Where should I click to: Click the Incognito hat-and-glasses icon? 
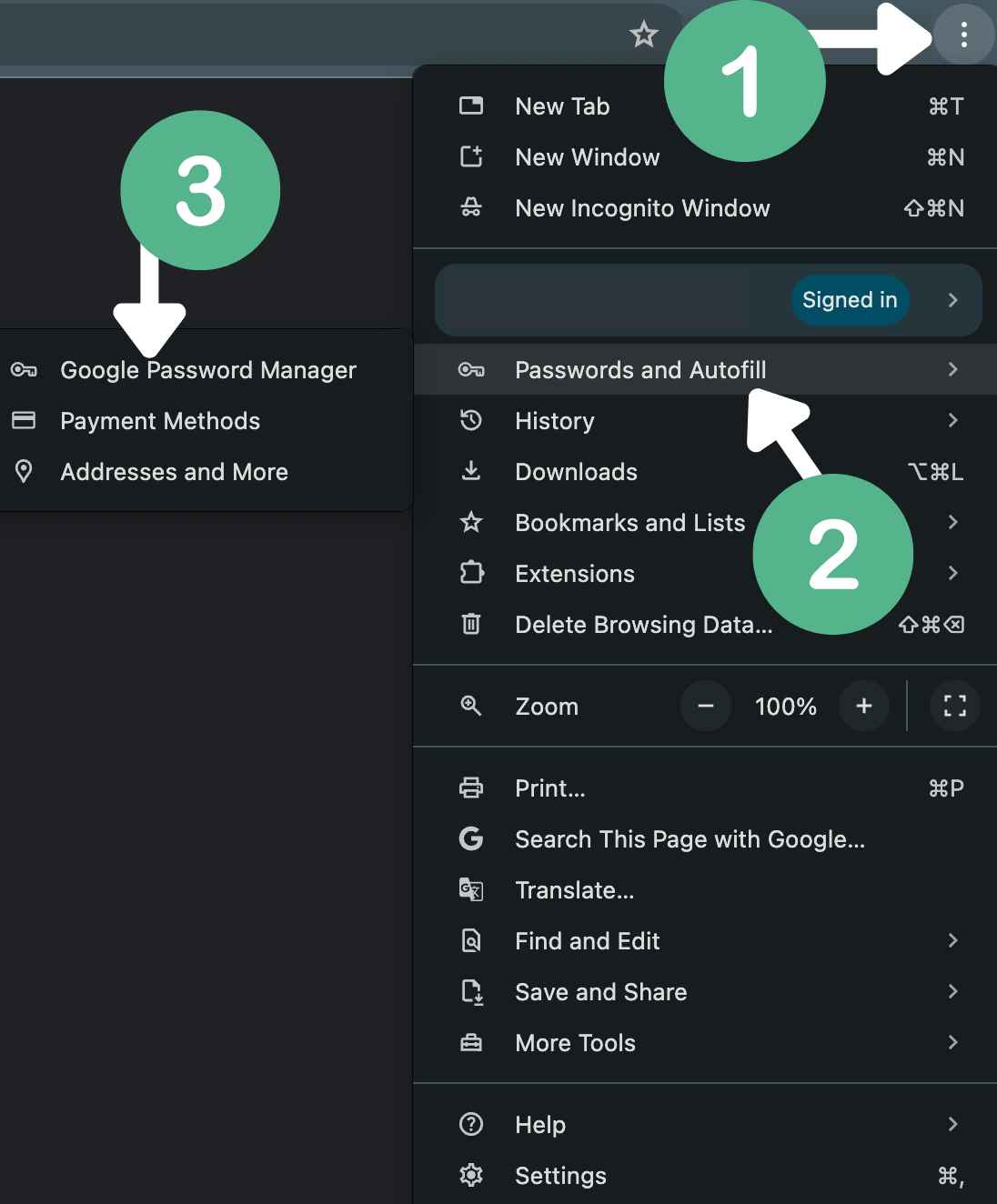click(471, 207)
